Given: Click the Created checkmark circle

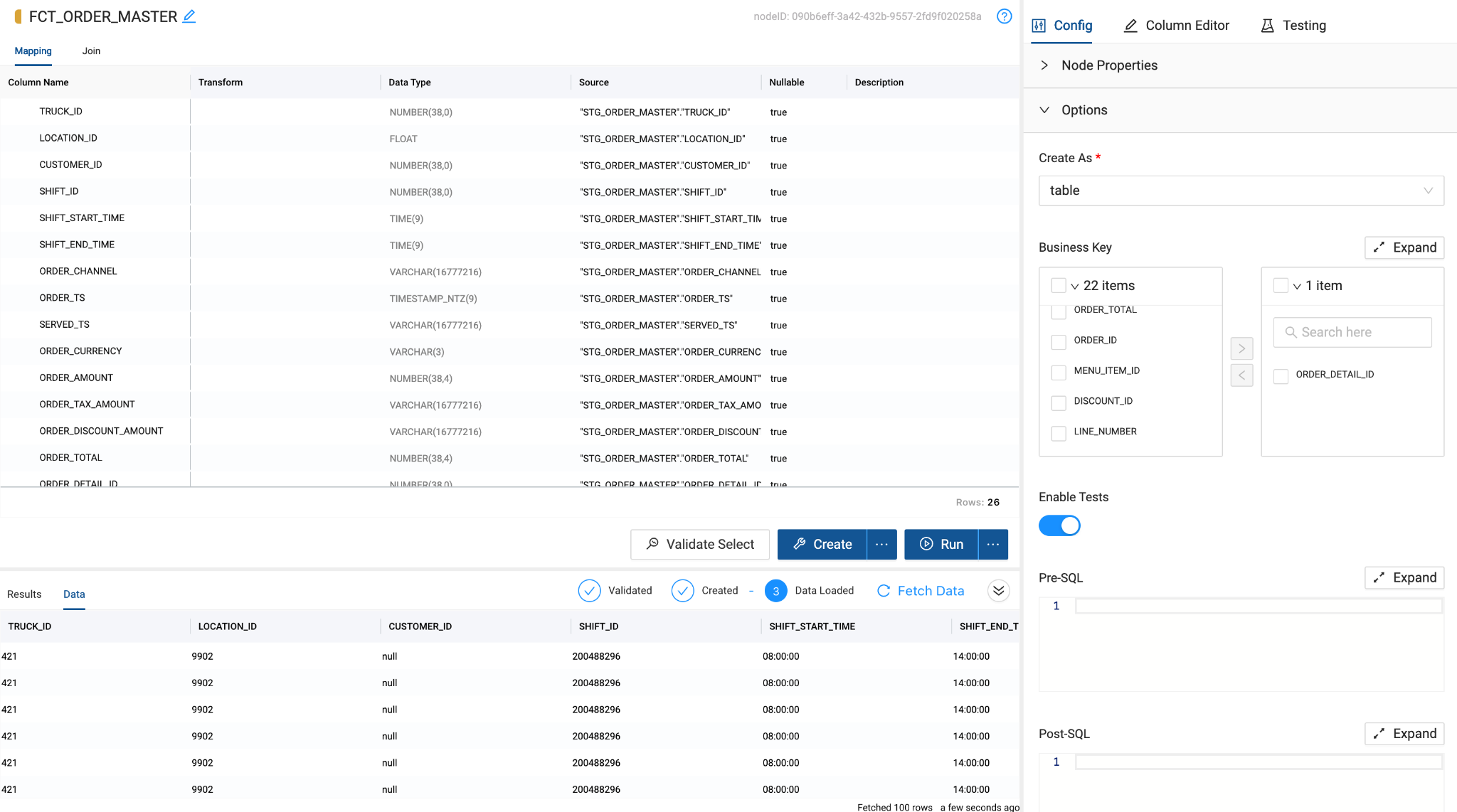Looking at the screenshot, I should 682,591.
